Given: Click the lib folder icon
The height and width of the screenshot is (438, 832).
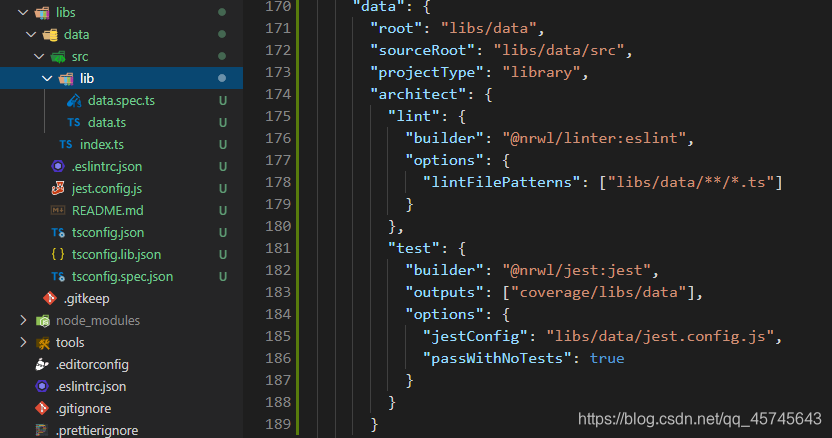Looking at the screenshot, I should click(x=66, y=79).
